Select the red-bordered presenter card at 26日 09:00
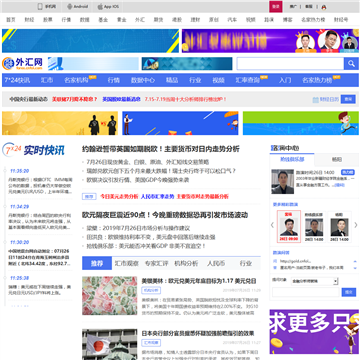 (x=289, y=227)
